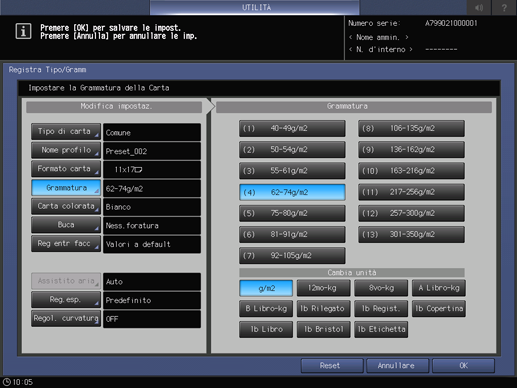The width and height of the screenshot is (517, 388).
Task: Click the Comune paper type value
Action: pyautogui.click(x=152, y=132)
